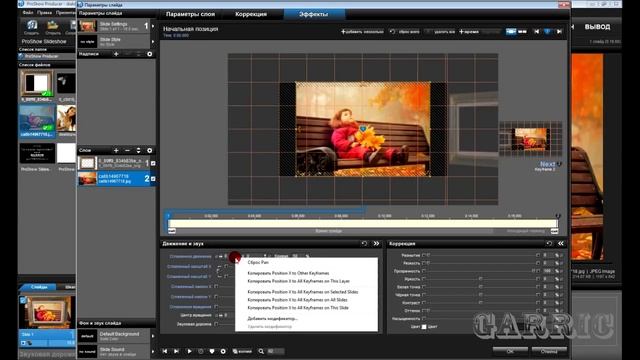The height and width of the screenshot is (360, 640).
Task: Choose Copy Position X to All Keyframes on All Slides
Action: click(297, 300)
